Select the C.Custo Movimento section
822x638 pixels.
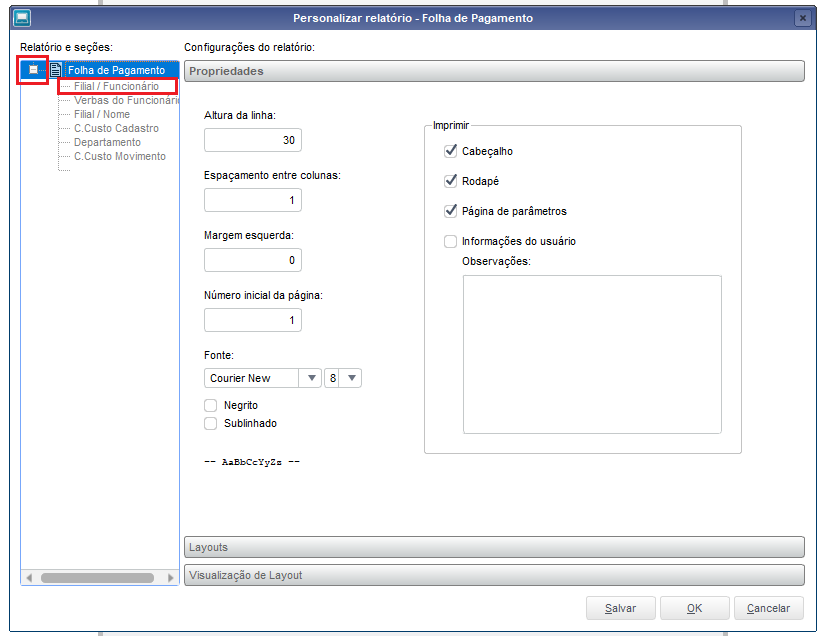point(120,156)
